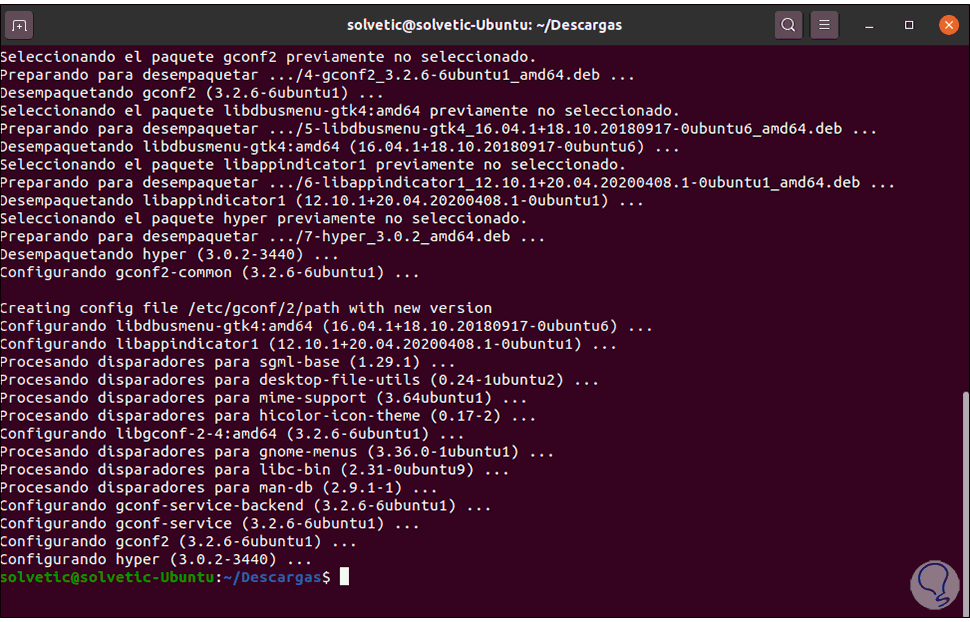The image size is (970, 622).
Task: Click the 'Configurando gconf2-common' line
Action: [210, 272]
